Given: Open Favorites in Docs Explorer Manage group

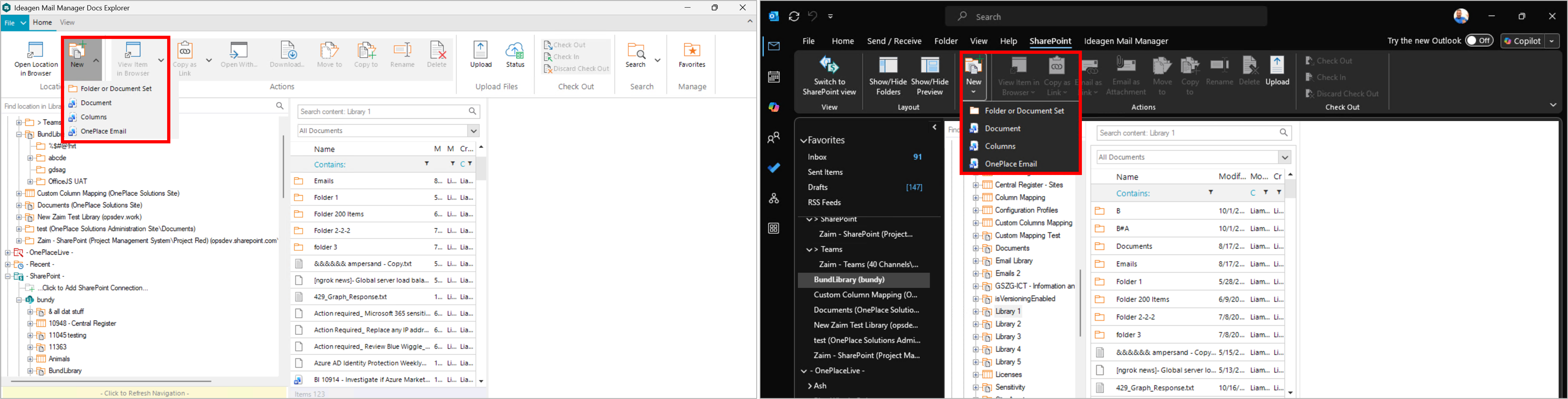Looking at the screenshot, I should click(x=692, y=55).
